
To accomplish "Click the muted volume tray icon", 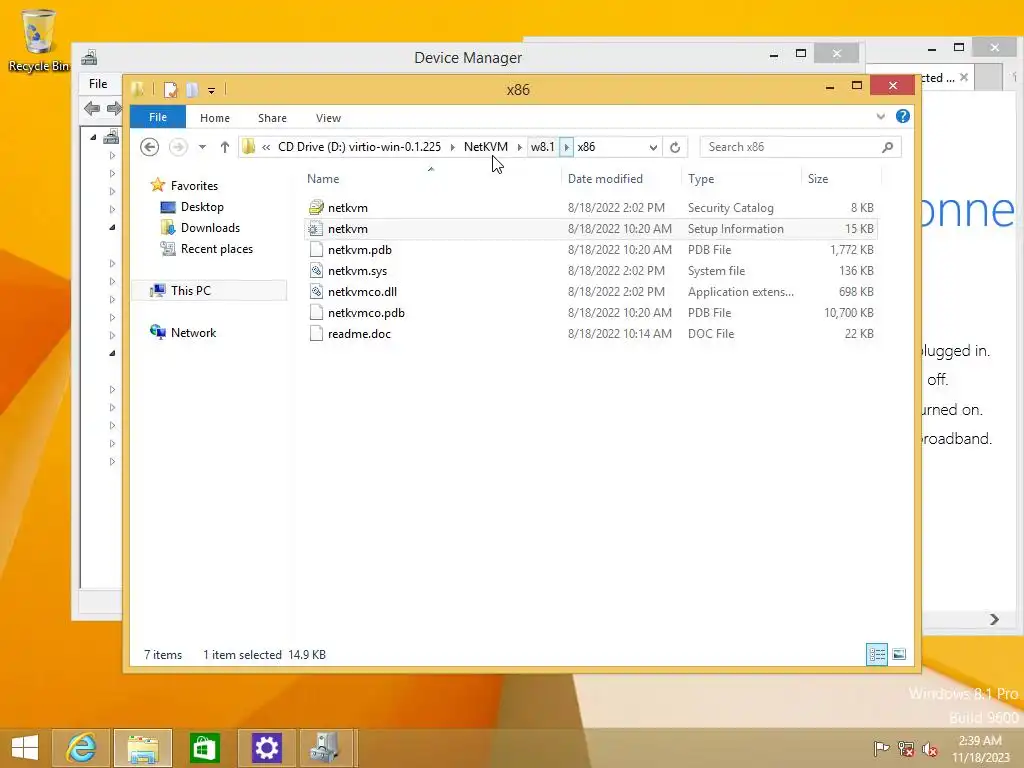I will [x=930, y=748].
